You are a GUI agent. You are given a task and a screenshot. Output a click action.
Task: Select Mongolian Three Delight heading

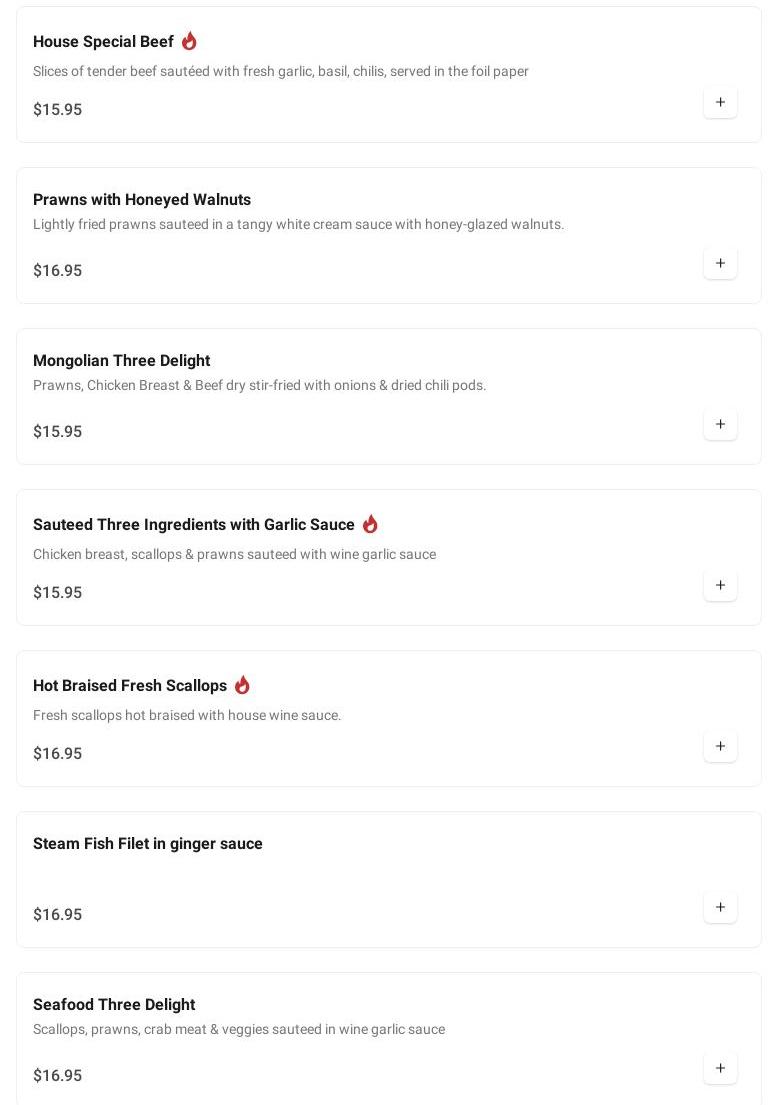pos(121,361)
